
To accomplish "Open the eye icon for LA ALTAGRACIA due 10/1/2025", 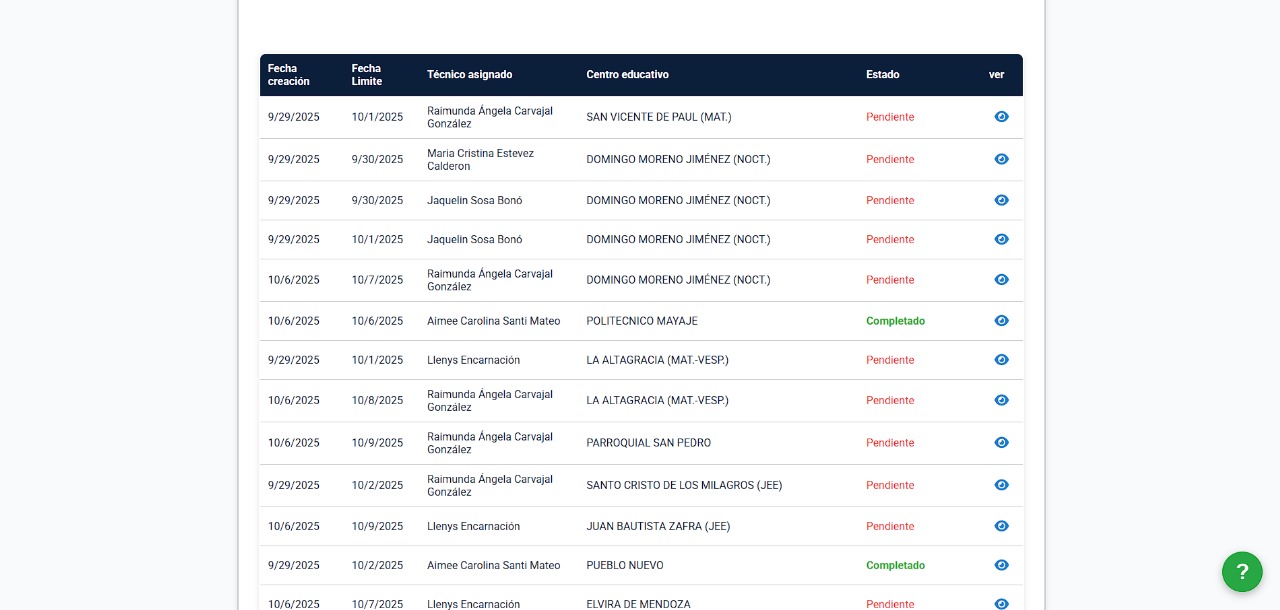I will click(x=1001, y=360).
